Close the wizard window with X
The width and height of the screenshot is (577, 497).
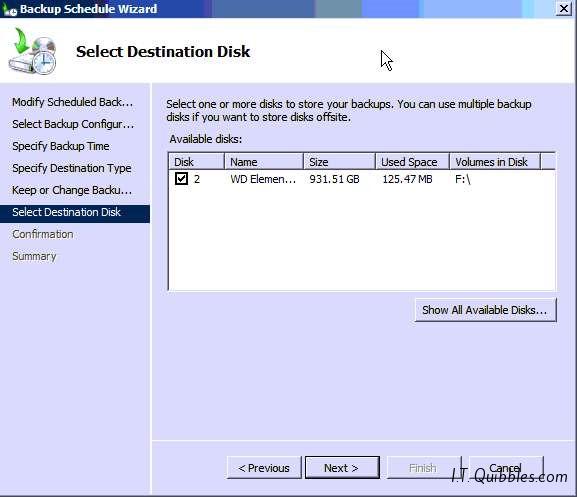pyautogui.click(x=563, y=8)
